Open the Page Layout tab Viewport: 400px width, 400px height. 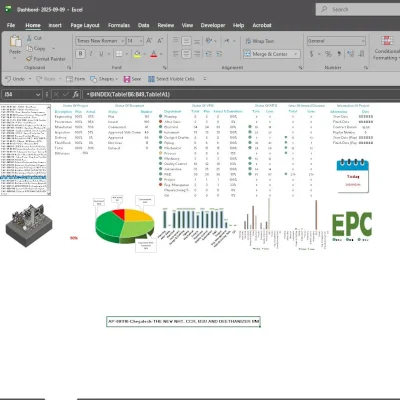click(x=85, y=25)
